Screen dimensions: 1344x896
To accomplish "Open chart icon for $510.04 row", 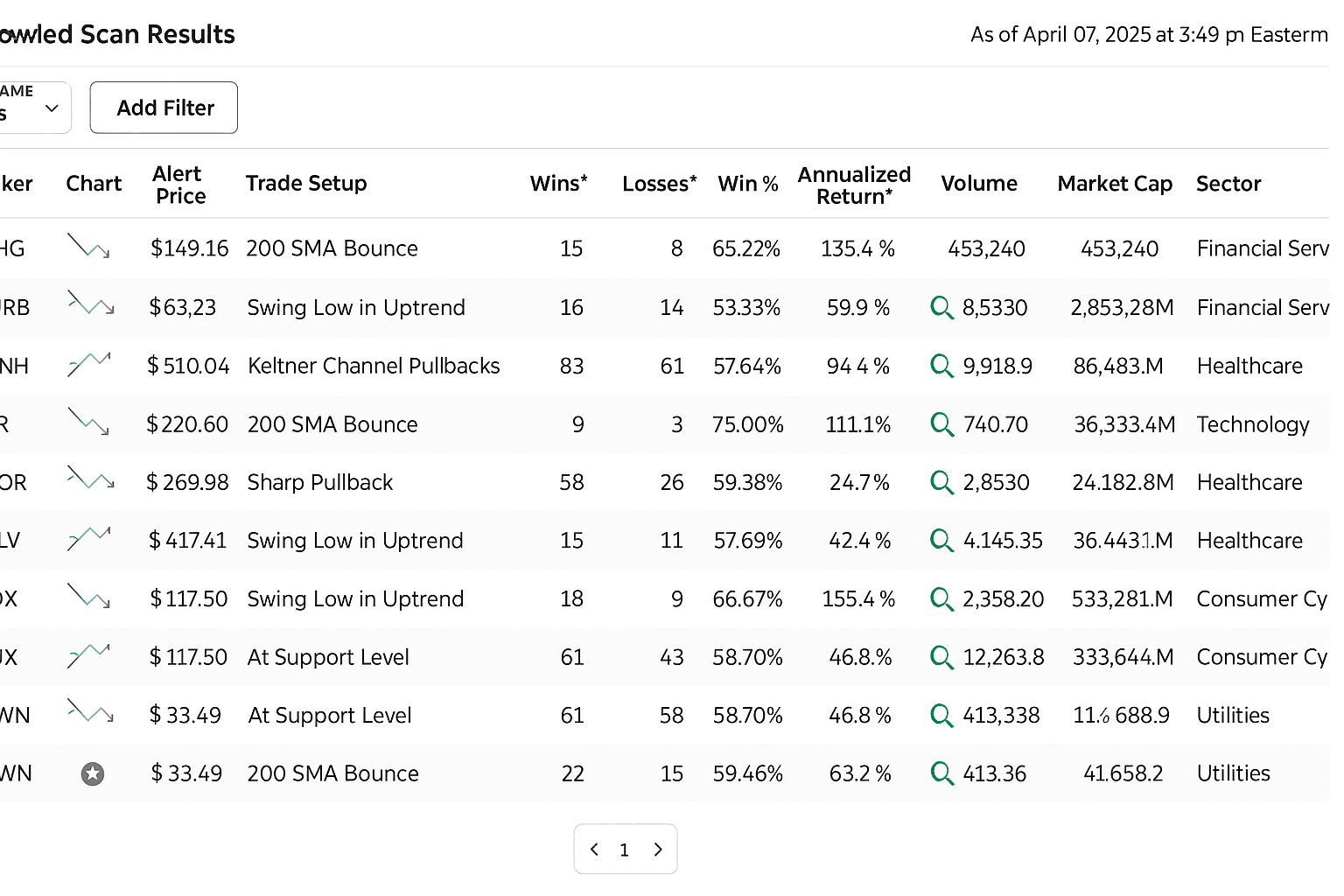I will (x=89, y=363).
